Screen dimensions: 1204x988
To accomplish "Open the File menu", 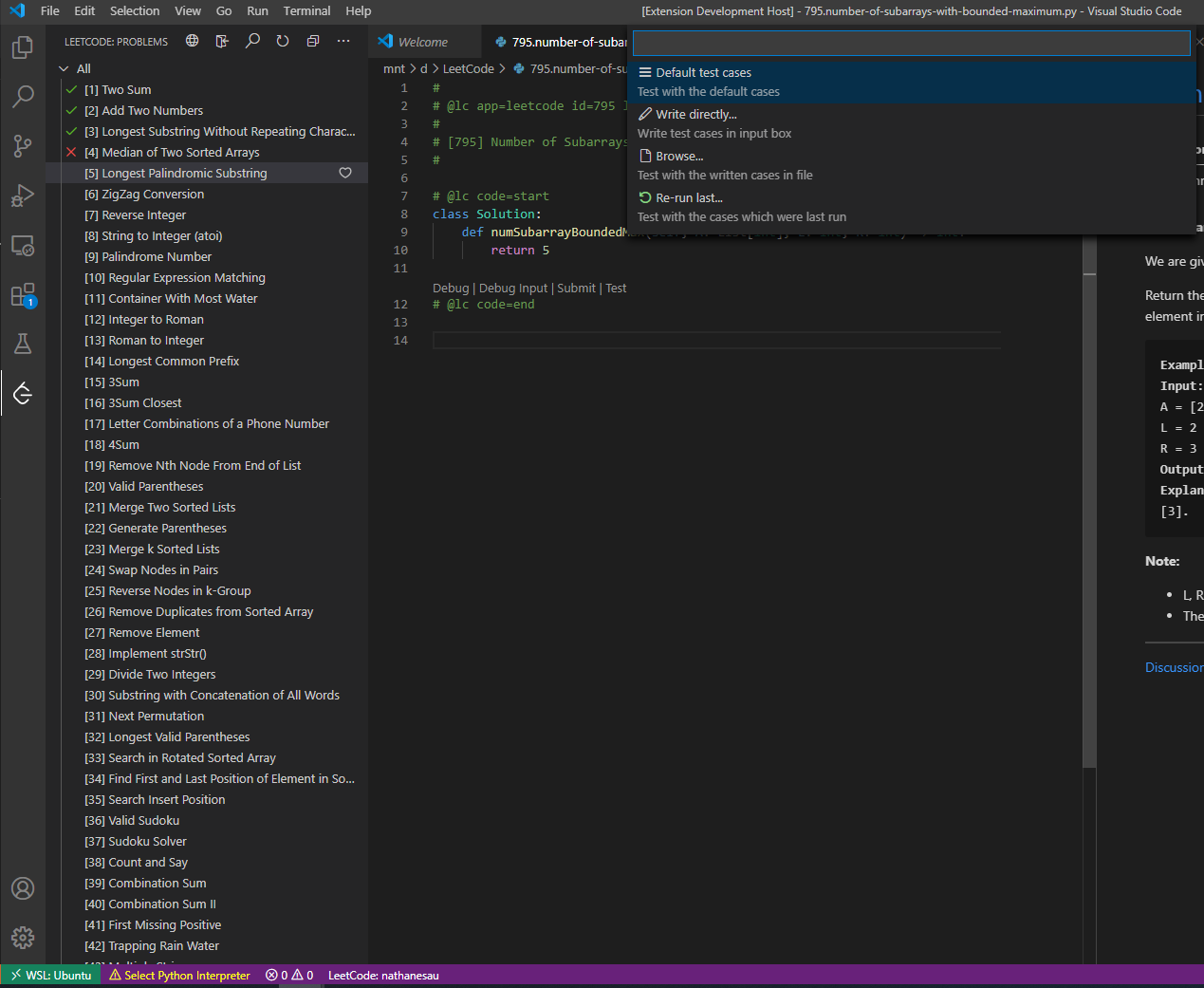I will (x=50, y=10).
